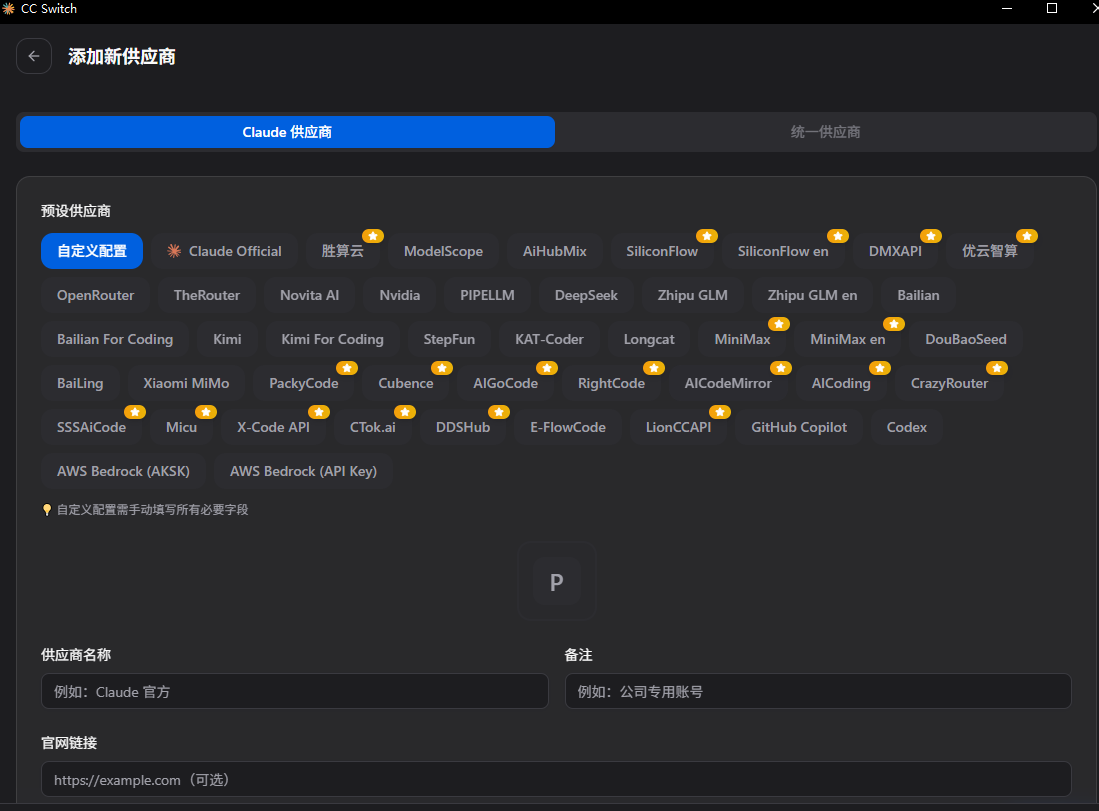
Task: Choose the DouBaoSeed preset
Action: click(x=966, y=339)
